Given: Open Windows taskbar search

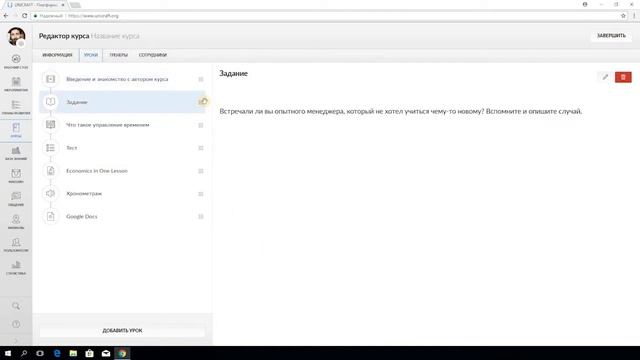Looking at the screenshot, I should point(24,353).
